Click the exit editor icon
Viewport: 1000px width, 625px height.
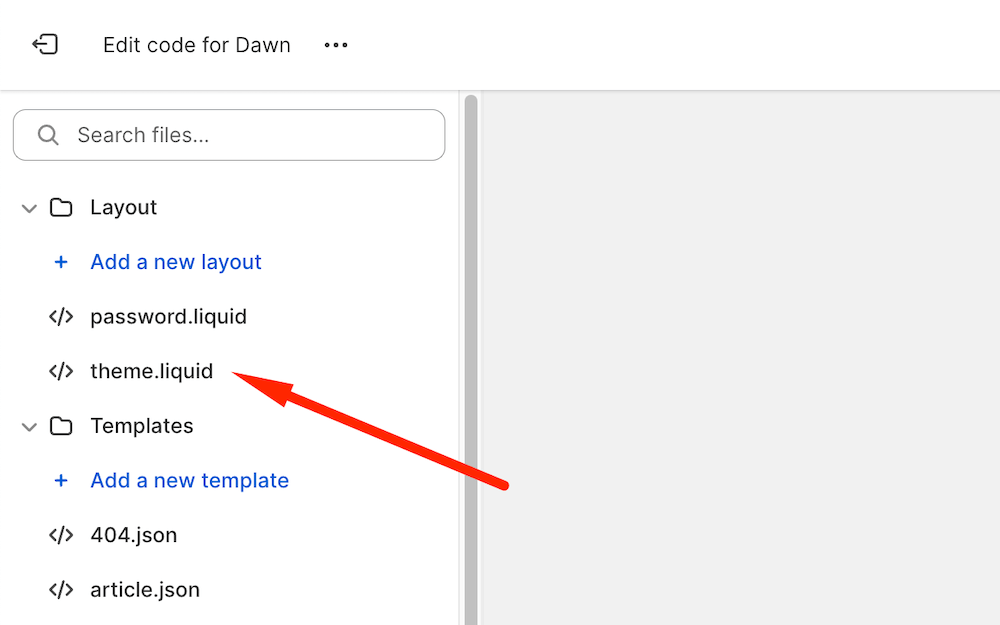point(45,45)
